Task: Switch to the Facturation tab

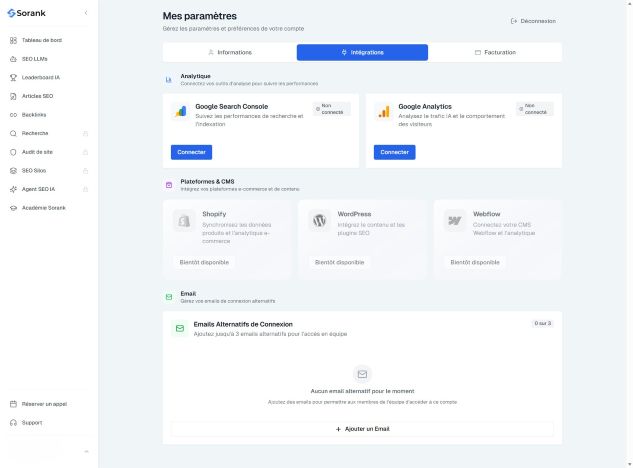Action: (x=495, y=52)
